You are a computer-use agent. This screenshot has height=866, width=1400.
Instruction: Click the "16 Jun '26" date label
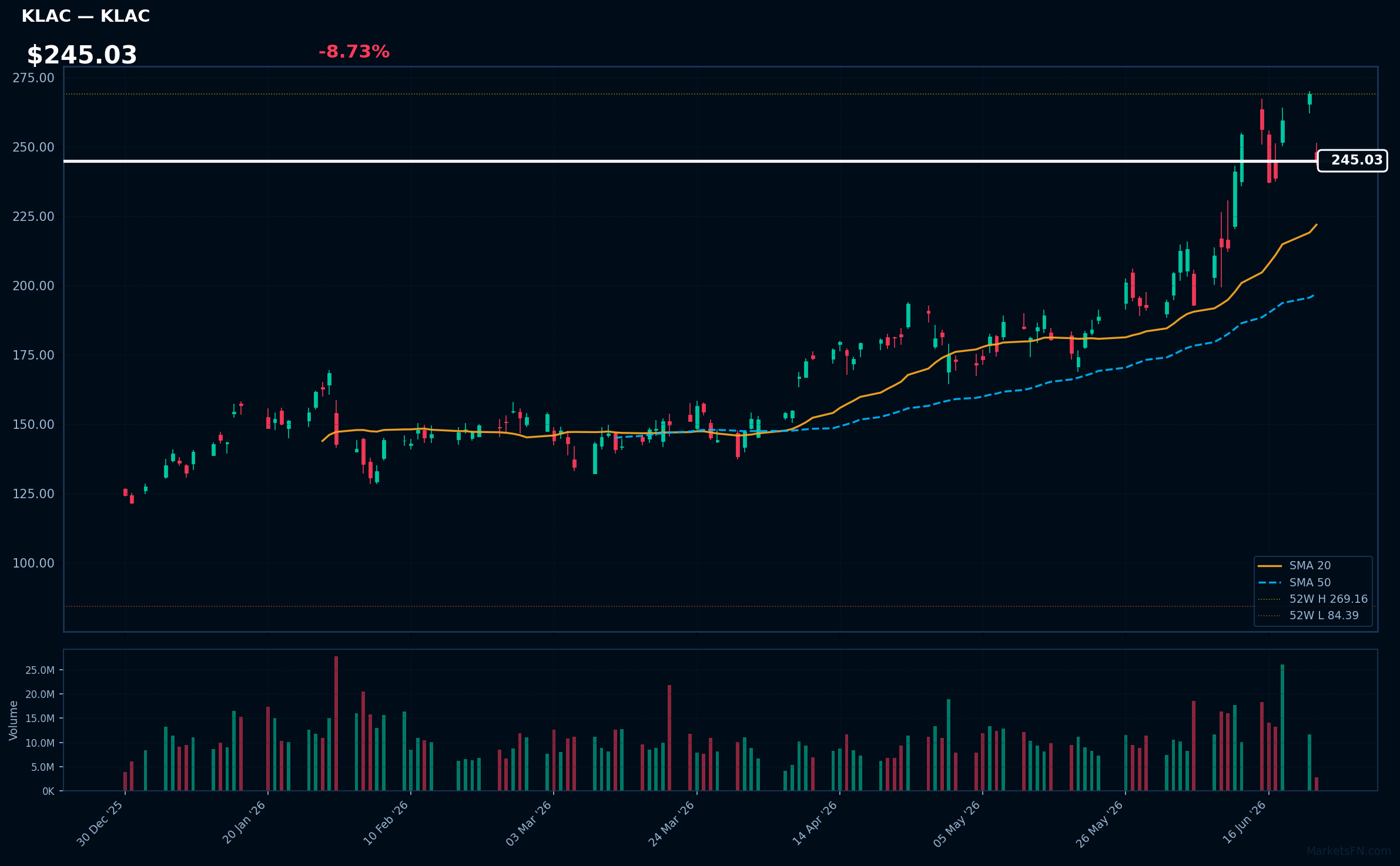coord(1245,823)
